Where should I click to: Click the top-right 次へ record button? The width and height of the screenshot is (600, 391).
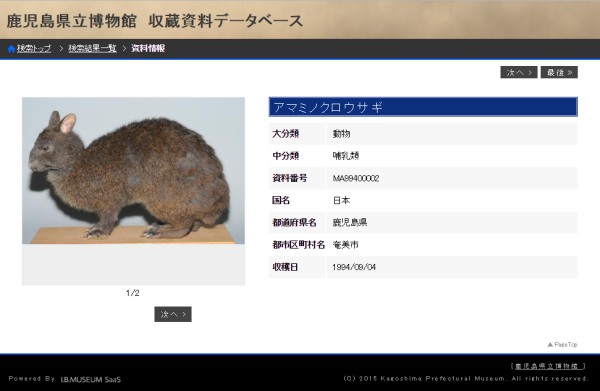[518, 72]
